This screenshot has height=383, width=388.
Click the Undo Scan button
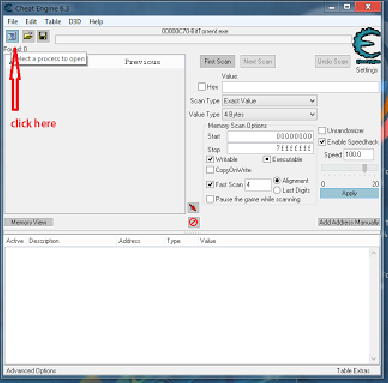tap(333, 61)
